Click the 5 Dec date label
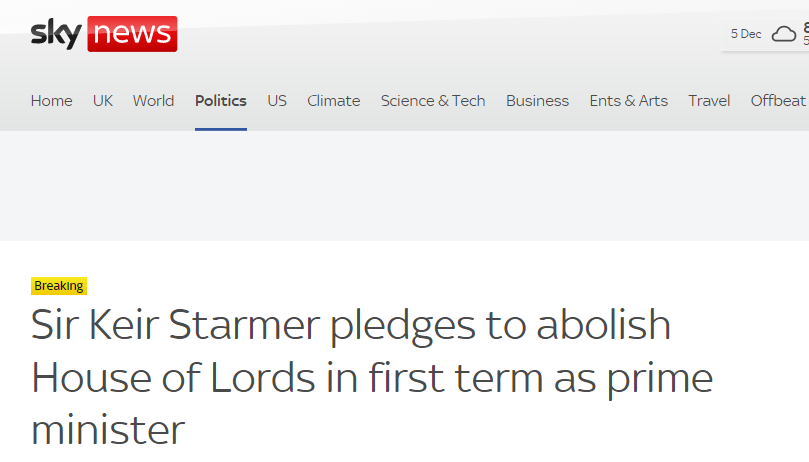This screenshot has width=809, height=462. pyautogui.click(x=746, y=34)
